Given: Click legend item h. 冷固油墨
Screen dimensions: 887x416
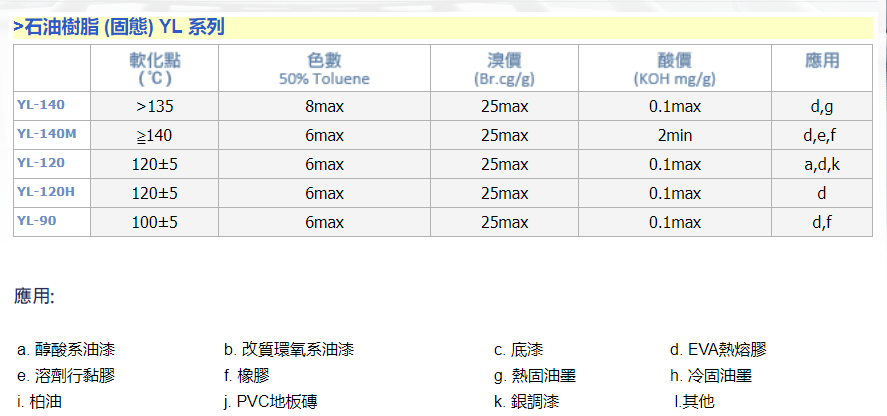Looking at the screenshot, I should 711,375.
